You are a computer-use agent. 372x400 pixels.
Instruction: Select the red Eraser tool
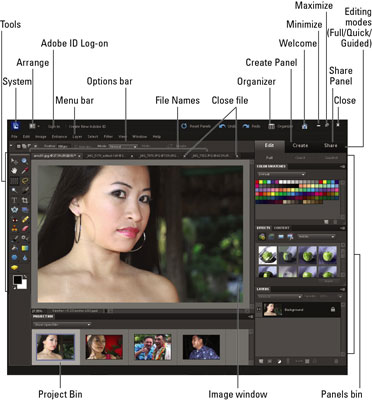[x=25, y=229]
